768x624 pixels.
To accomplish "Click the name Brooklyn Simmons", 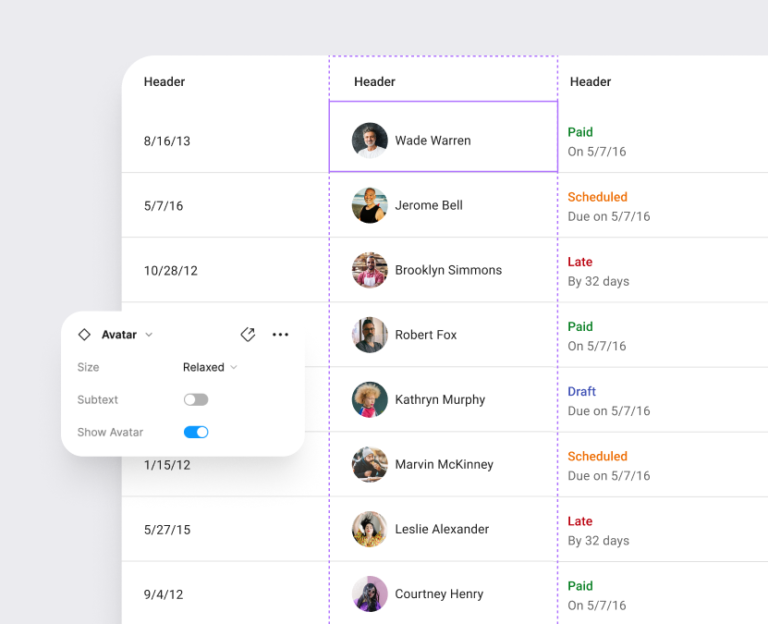I will [448, 270].
